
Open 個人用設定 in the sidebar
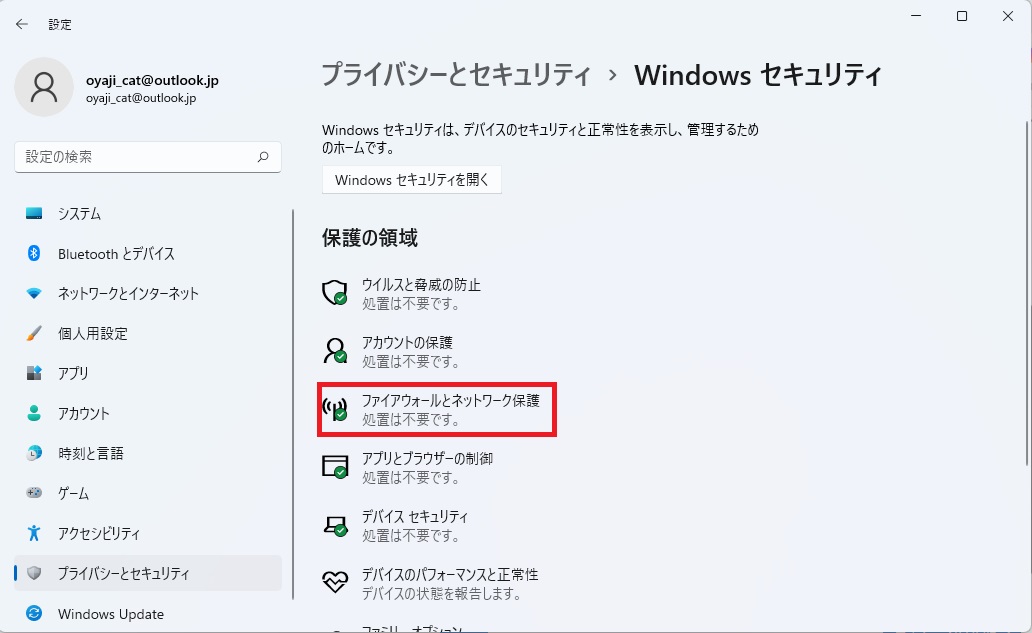148,334
